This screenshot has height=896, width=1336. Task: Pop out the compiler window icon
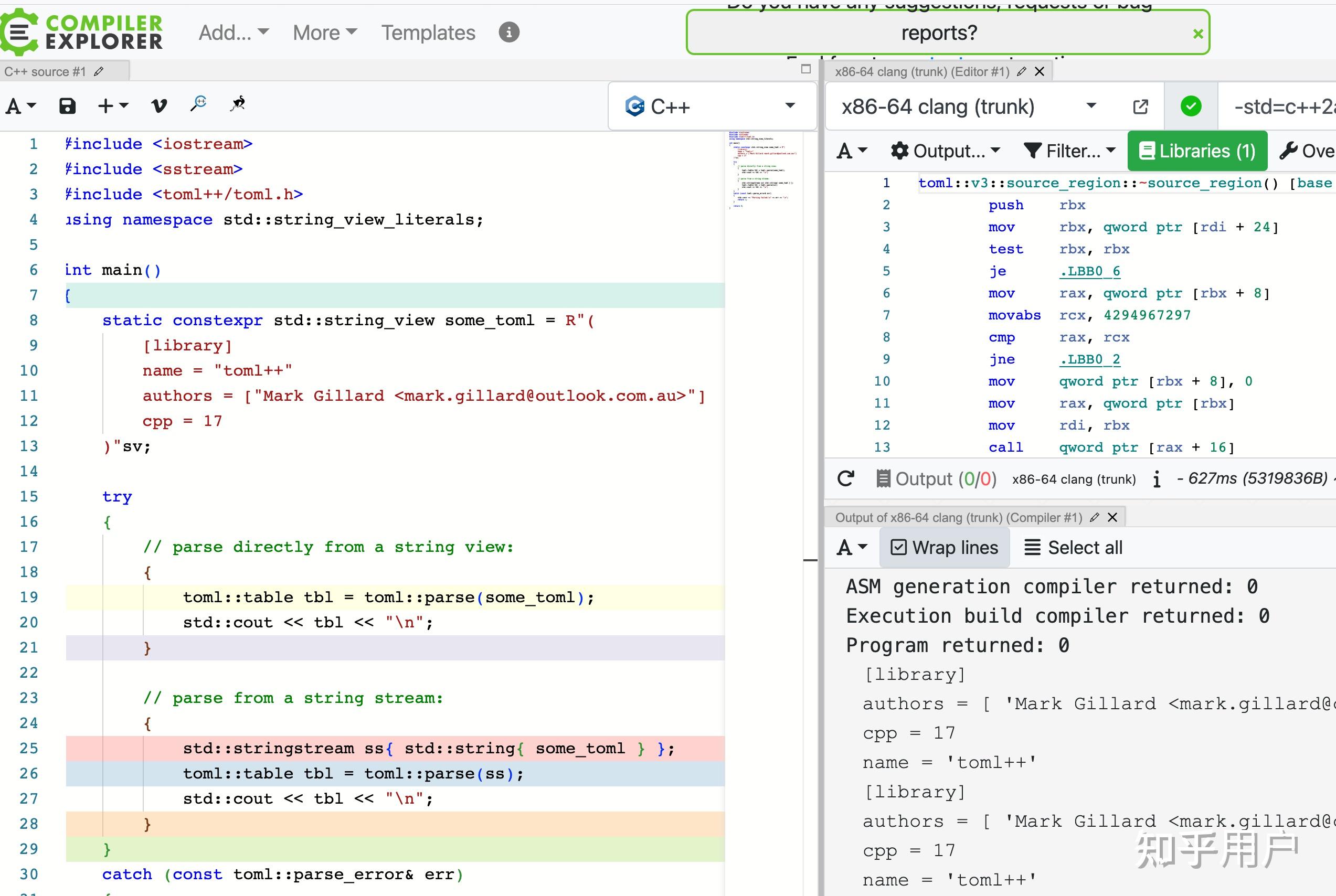[1140, 106]
